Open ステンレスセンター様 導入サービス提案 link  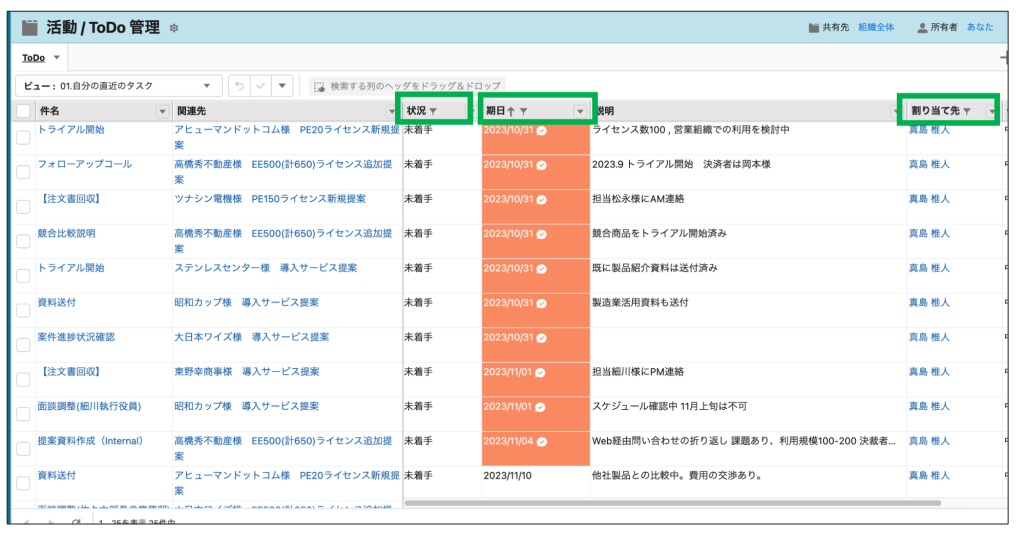point(266,268)
